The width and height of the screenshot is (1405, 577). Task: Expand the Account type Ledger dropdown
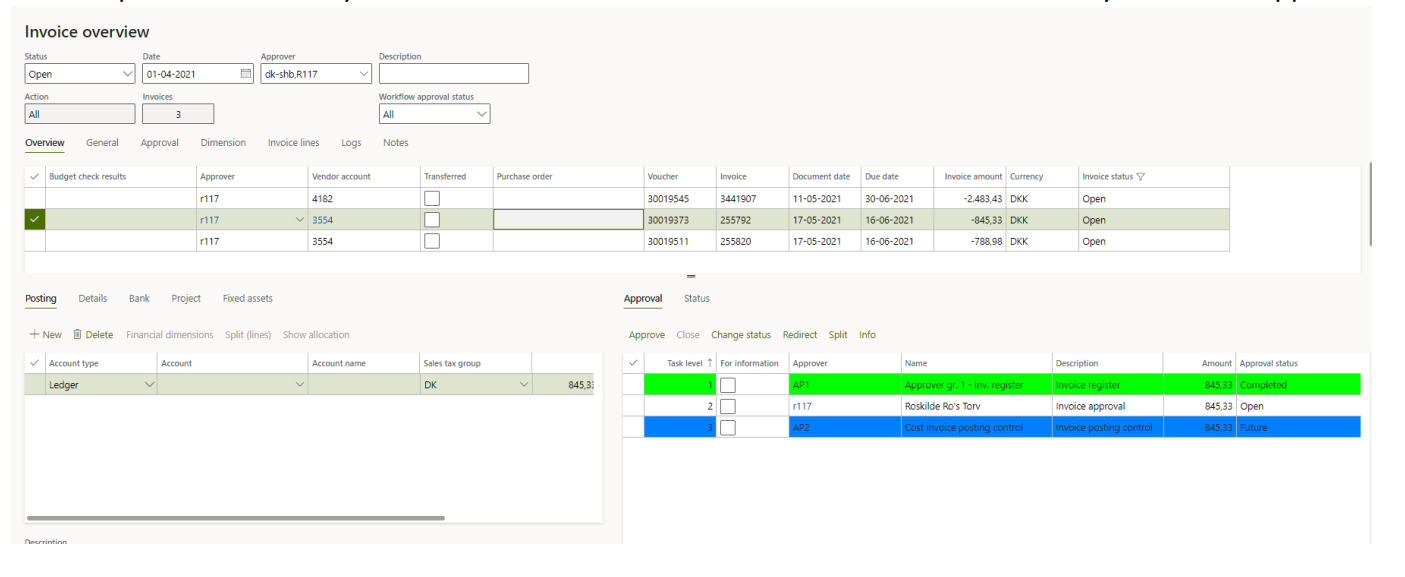[x=150, y=385]
